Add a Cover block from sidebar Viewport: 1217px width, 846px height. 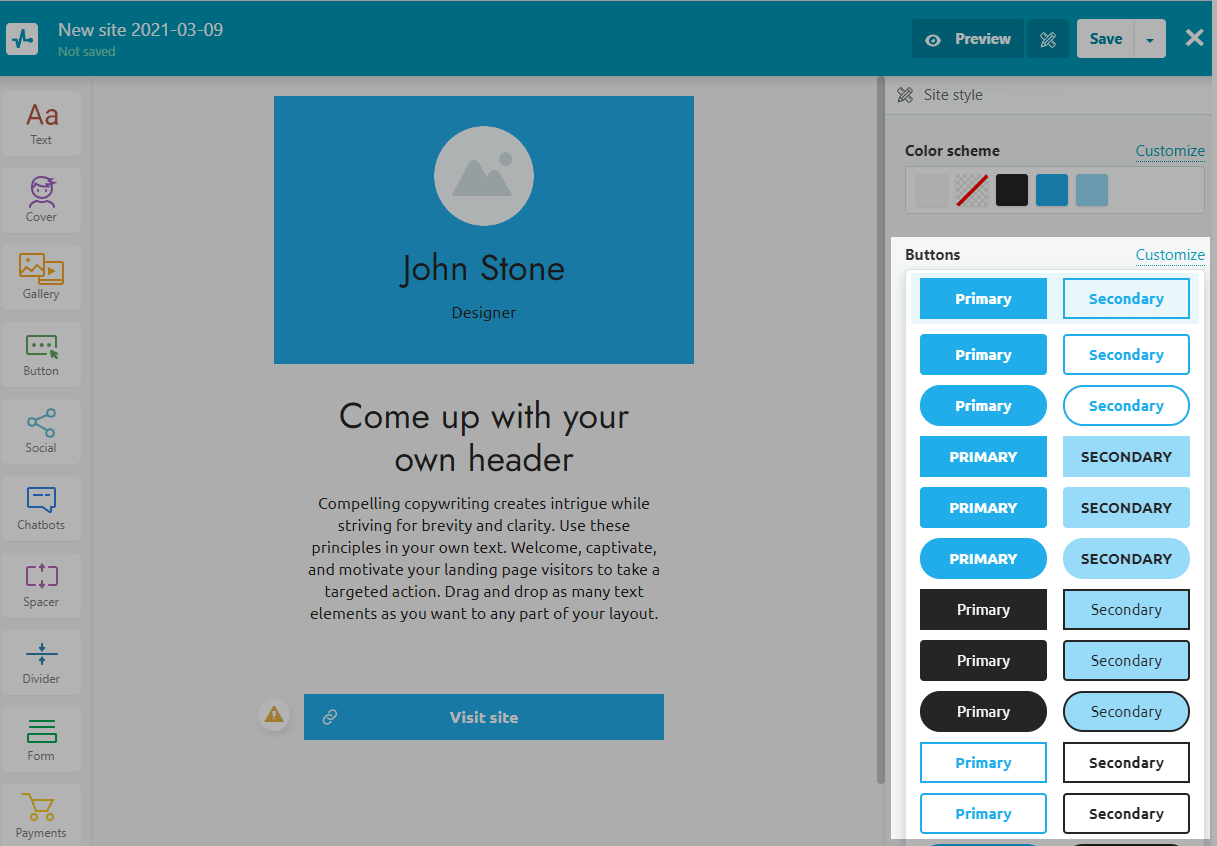[x=41, y=200]
